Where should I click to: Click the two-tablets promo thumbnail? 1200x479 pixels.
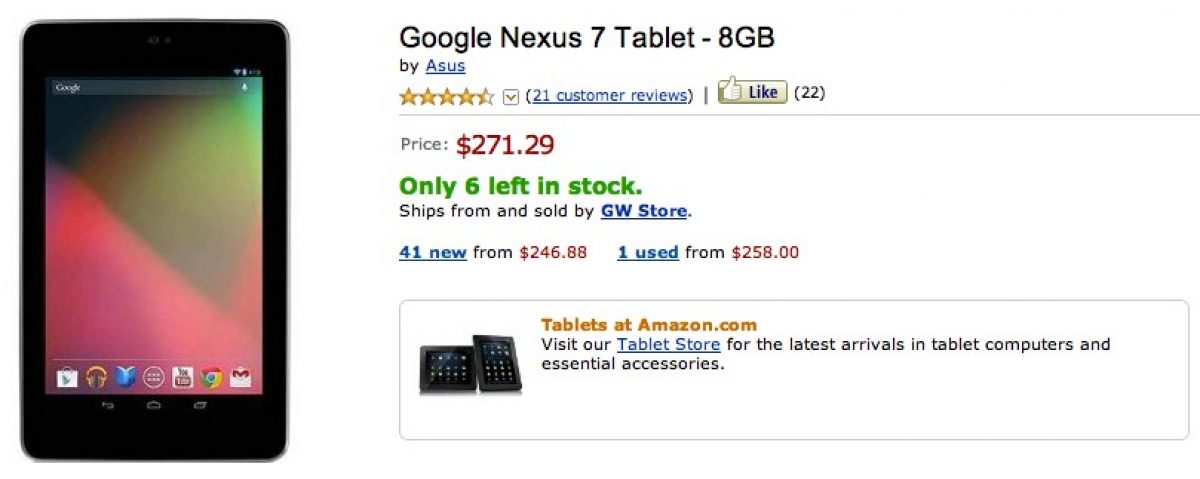pyautogui.click(x=469, y=363)
